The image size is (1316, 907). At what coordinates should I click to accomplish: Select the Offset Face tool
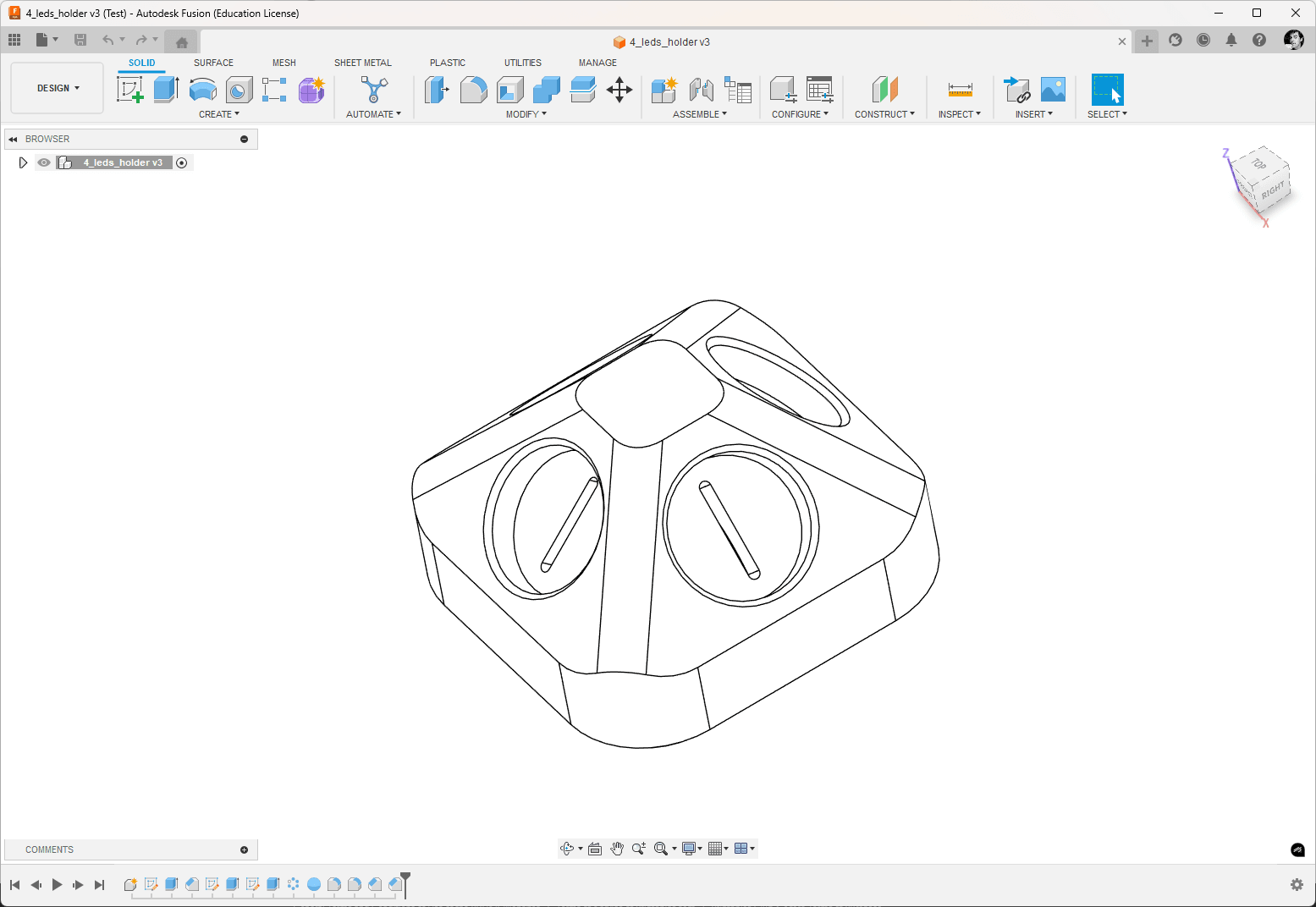pyautogui.click(x=583, y=90)
